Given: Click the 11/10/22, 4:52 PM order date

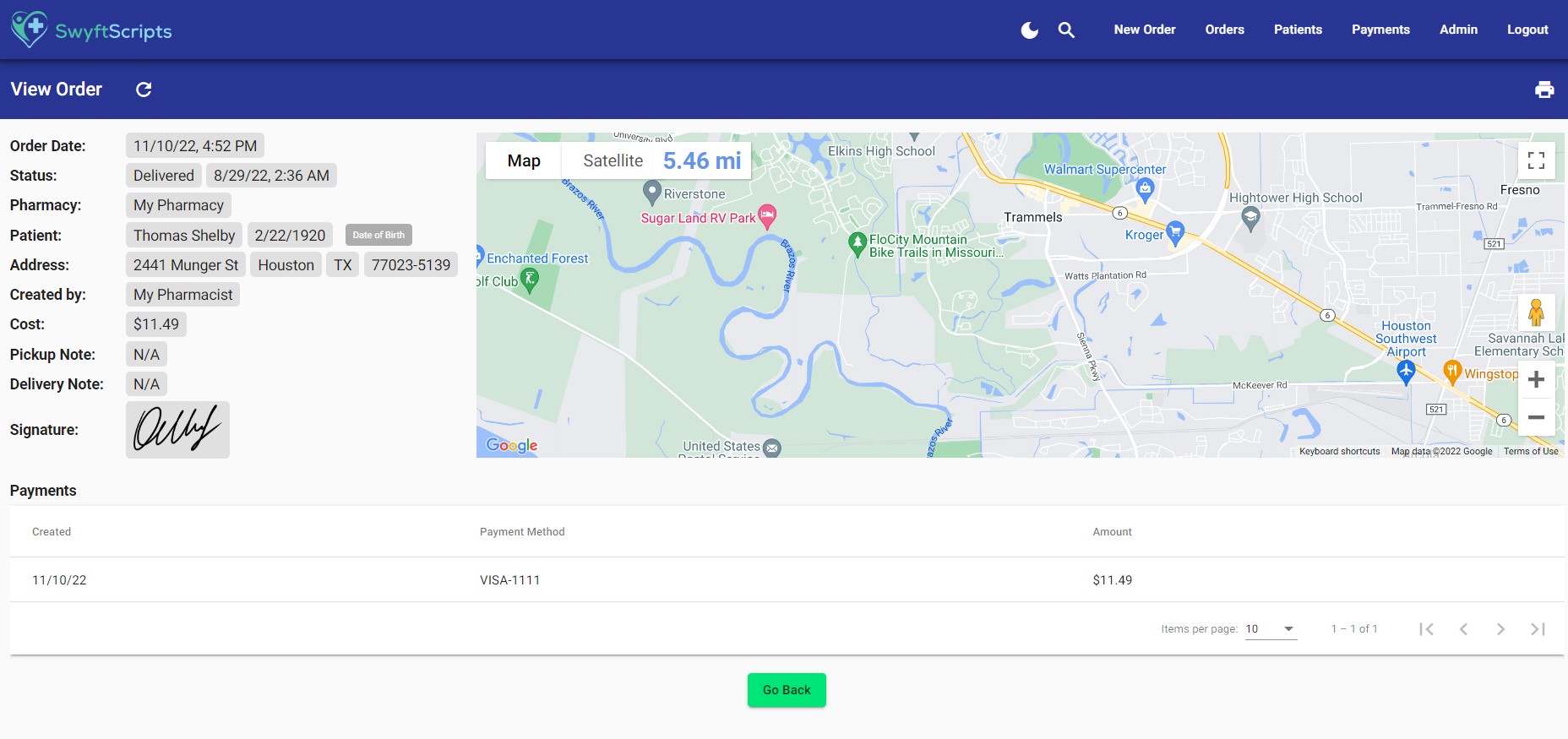Looking at the screenshot, I should point(195,146).
